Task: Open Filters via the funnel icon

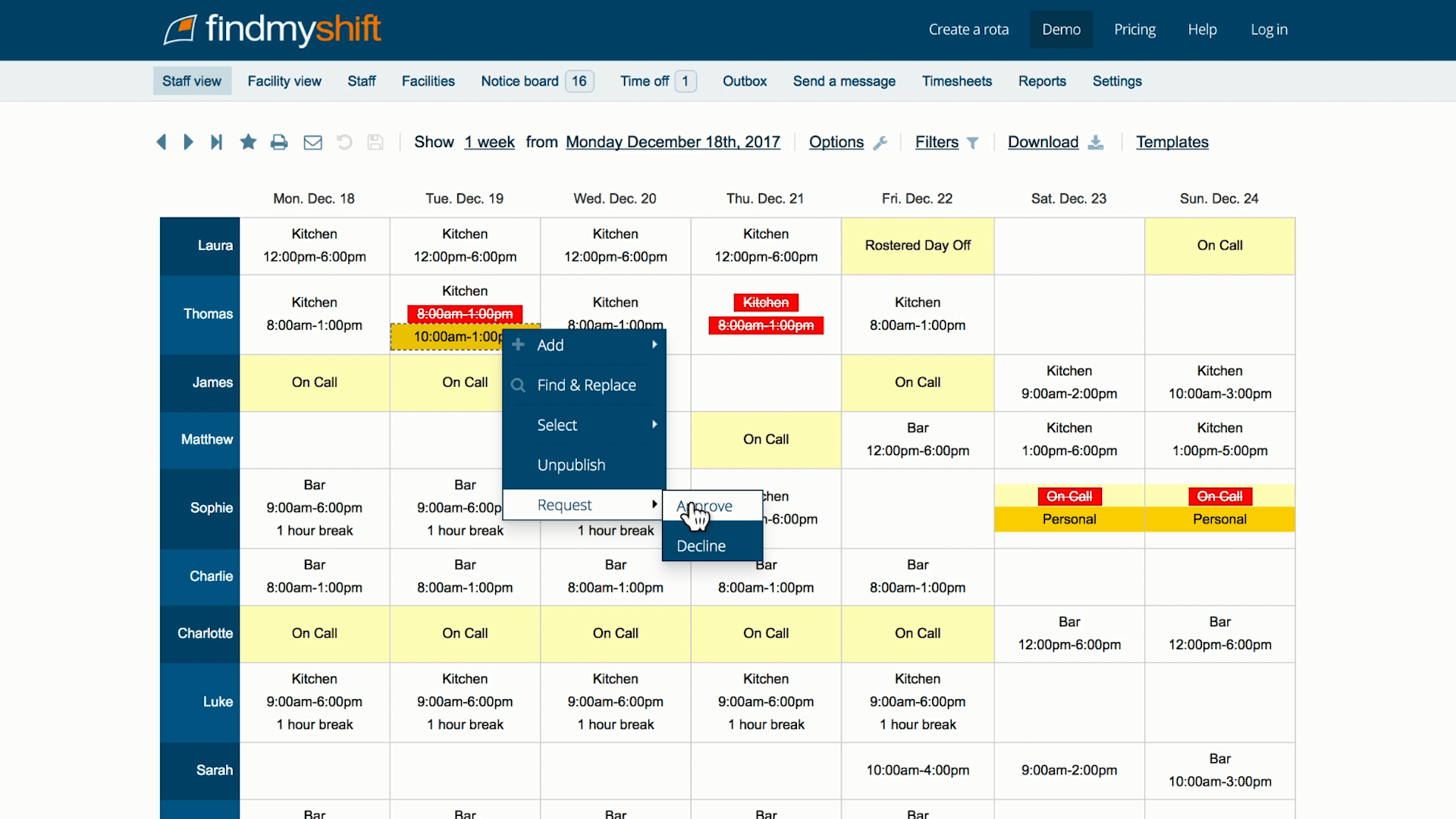Action: pyautogui.click(x=973, y=142)
